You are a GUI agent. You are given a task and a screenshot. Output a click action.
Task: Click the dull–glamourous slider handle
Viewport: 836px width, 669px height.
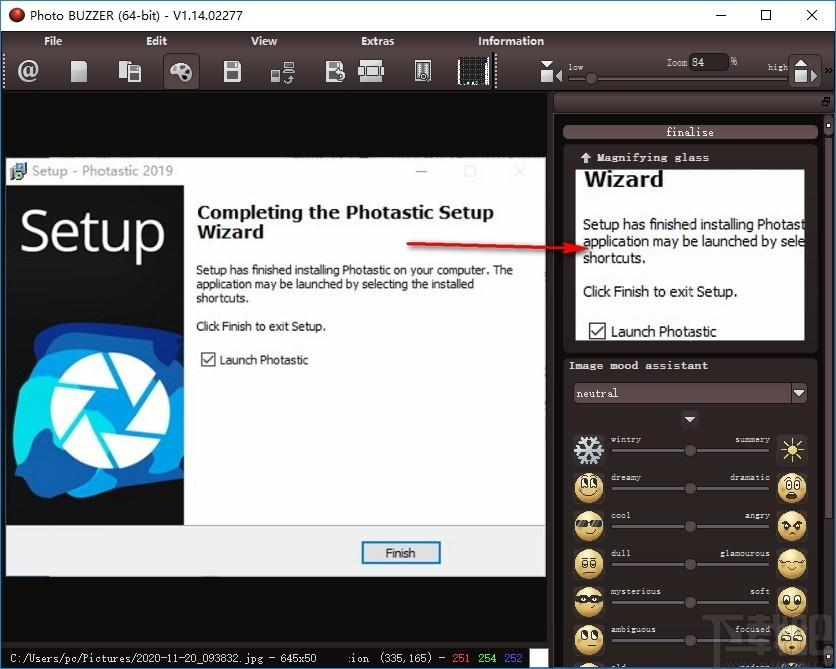690,565
